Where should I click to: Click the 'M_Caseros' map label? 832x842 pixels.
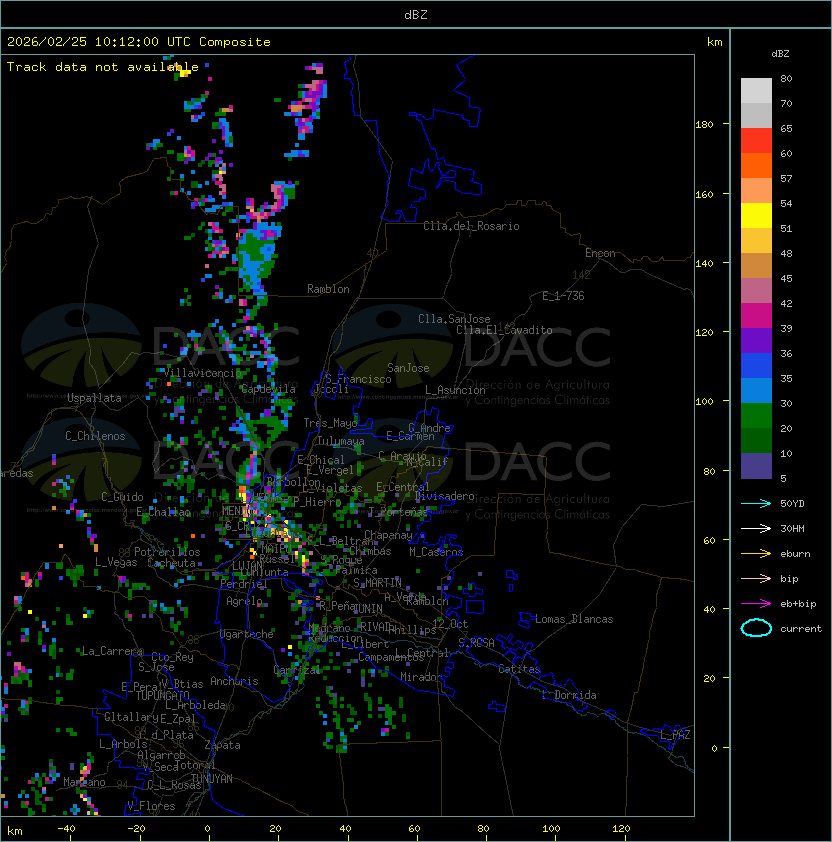pyautogui.click(x=436, y=551)
